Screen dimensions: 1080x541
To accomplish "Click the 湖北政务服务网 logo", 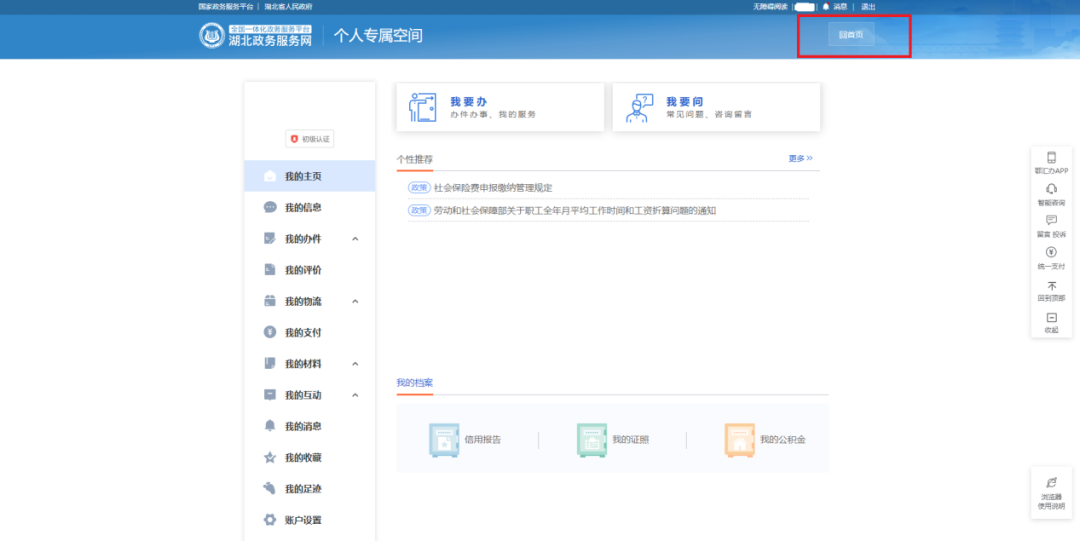I will pos(256,35).
